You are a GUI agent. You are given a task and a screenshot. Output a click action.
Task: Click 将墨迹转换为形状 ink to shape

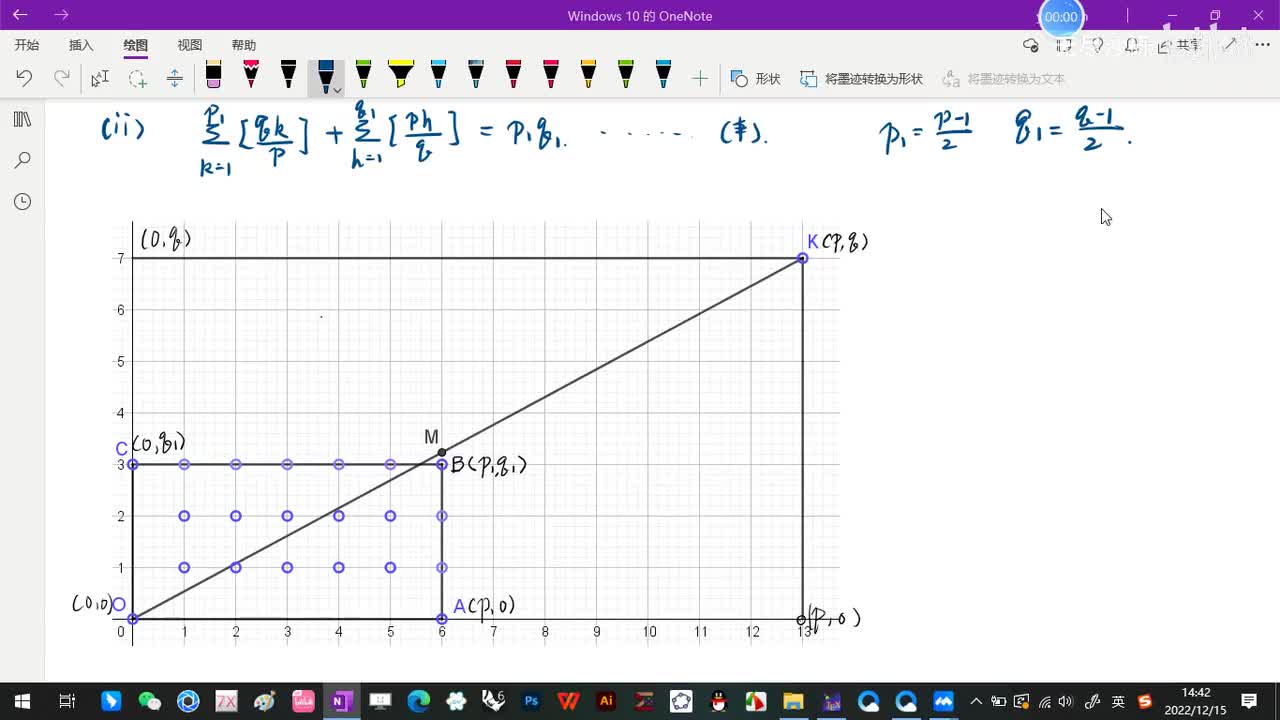point(862,78)
